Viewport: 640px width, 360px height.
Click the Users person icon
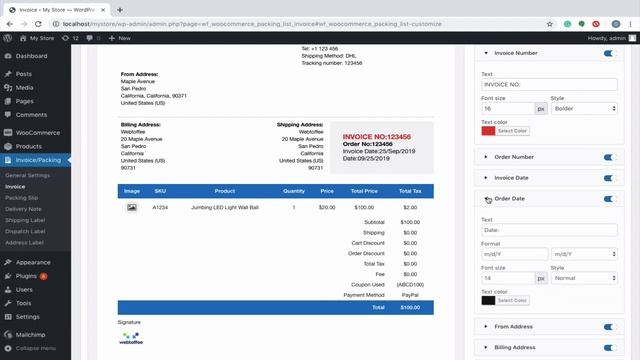(8, 289)
